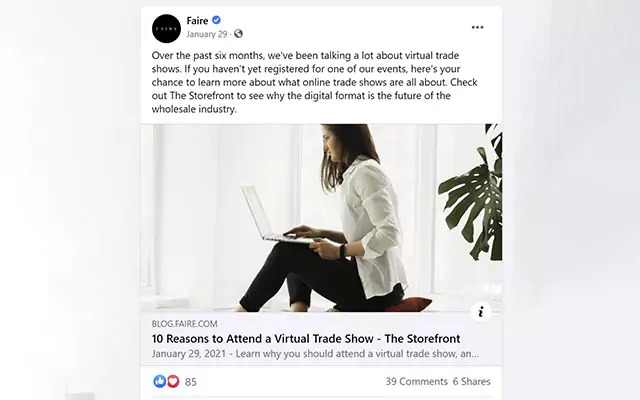The height and width of the screenshot is (400, 640).
Task: Click the Faire profile picture
Action: coord(166,29)
